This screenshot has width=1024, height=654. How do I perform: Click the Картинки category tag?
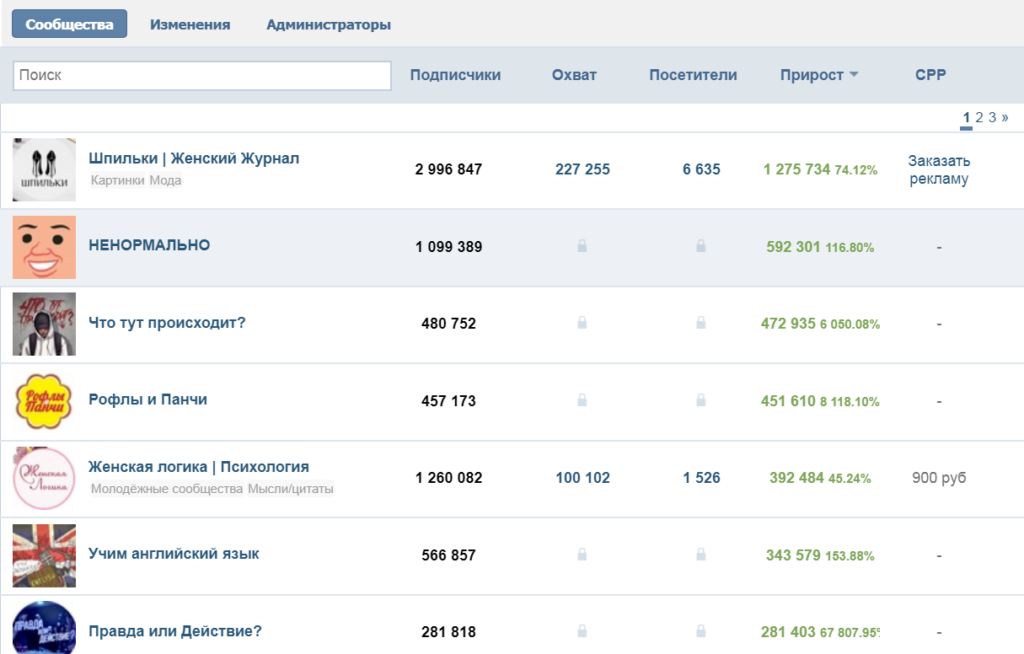point(118,180)
